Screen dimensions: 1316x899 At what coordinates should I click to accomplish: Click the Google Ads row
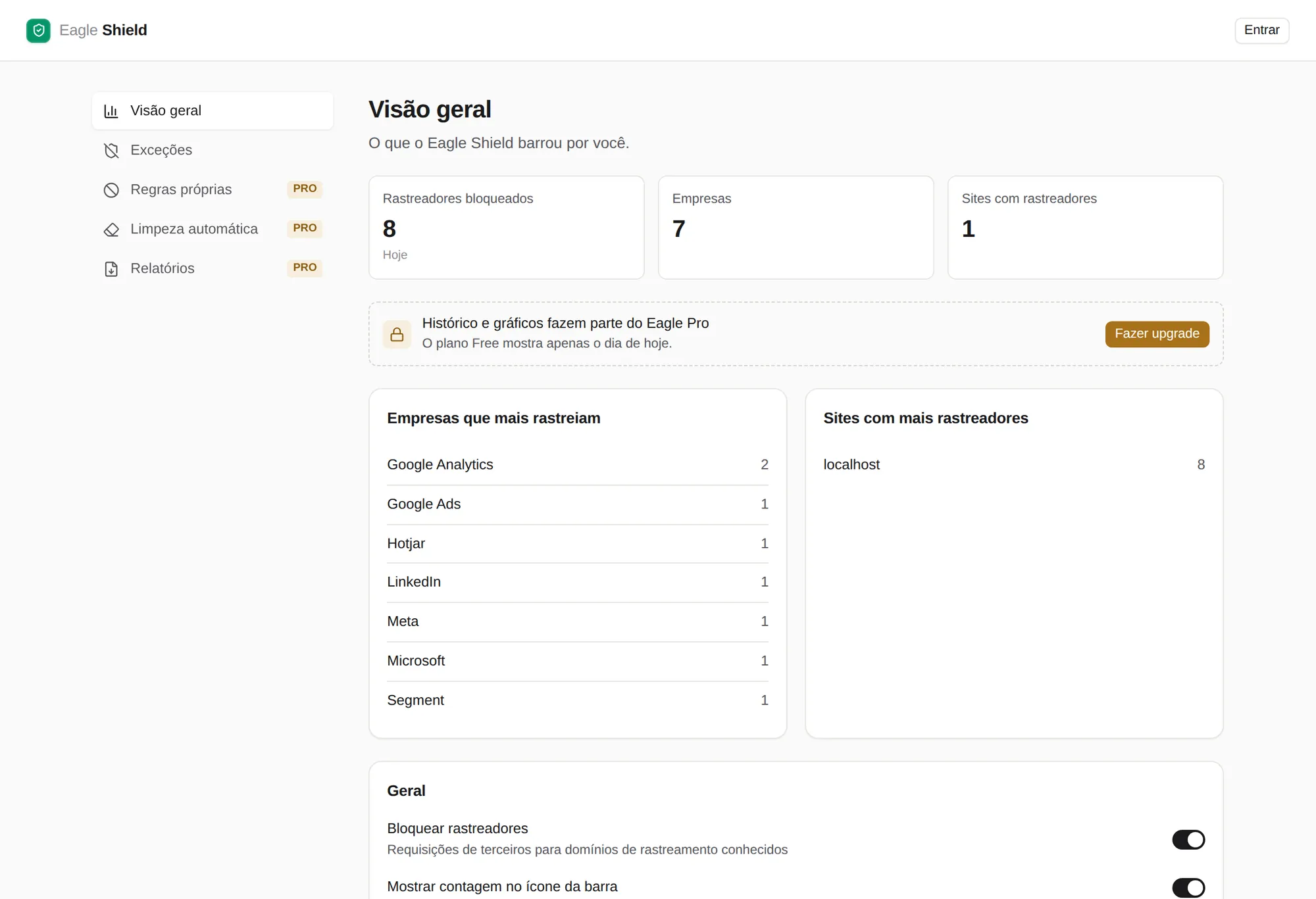click(x=577, y=504)
